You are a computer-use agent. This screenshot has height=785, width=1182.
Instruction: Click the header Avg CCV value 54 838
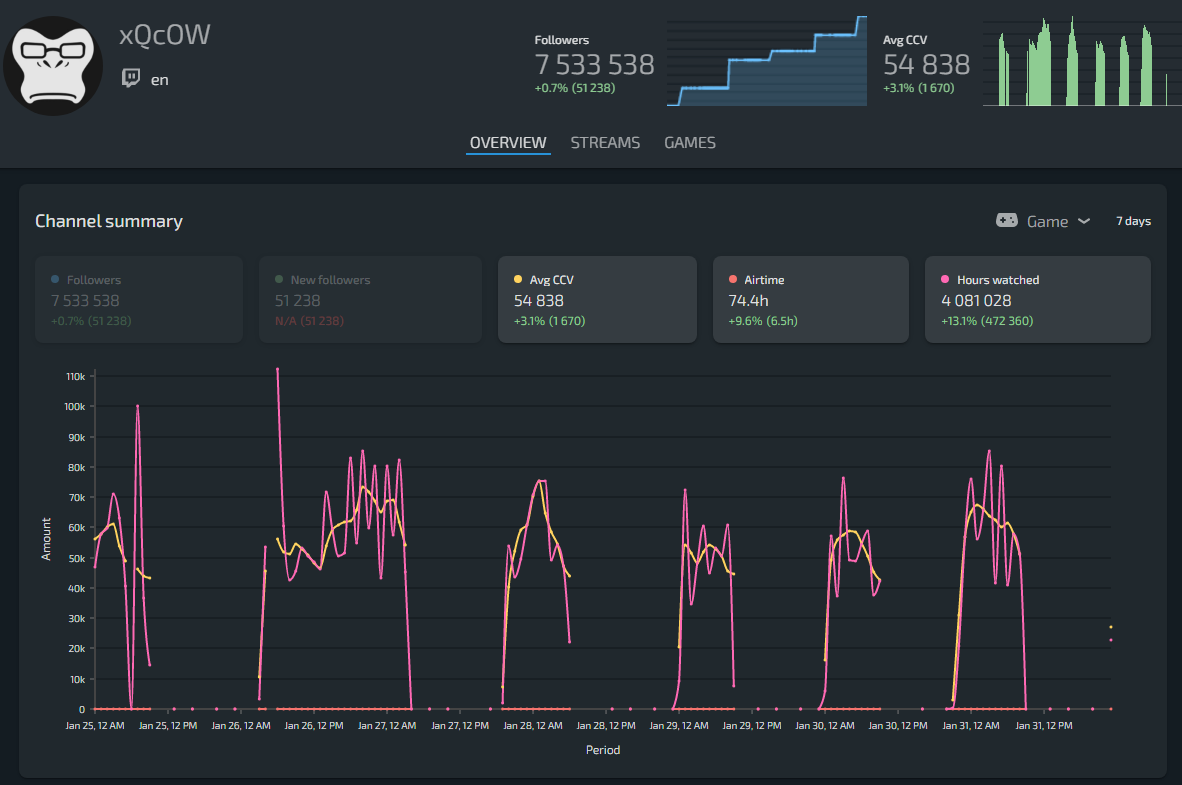(926, 65)
